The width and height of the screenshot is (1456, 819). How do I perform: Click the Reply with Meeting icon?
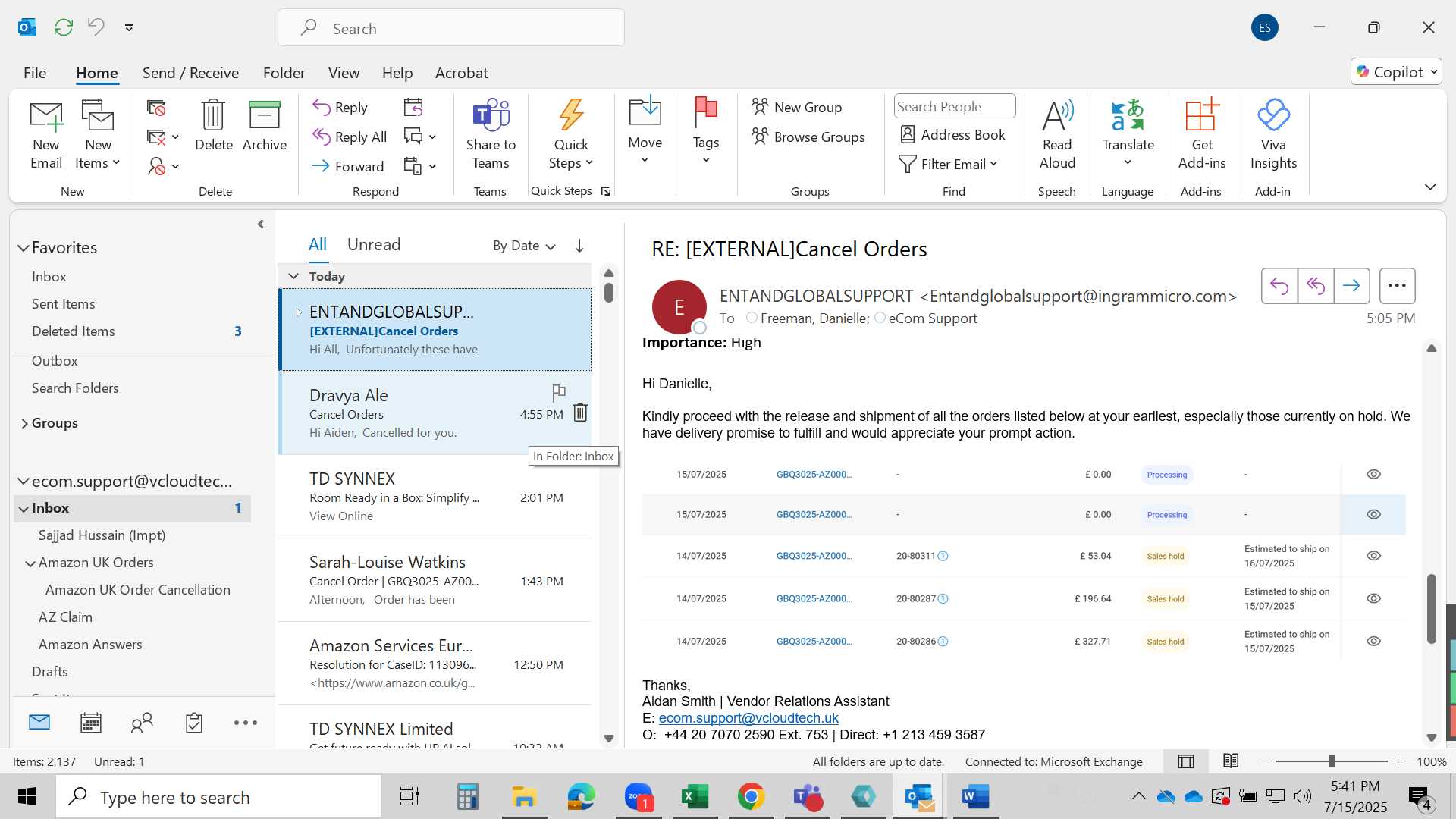[x=413, y=107]
